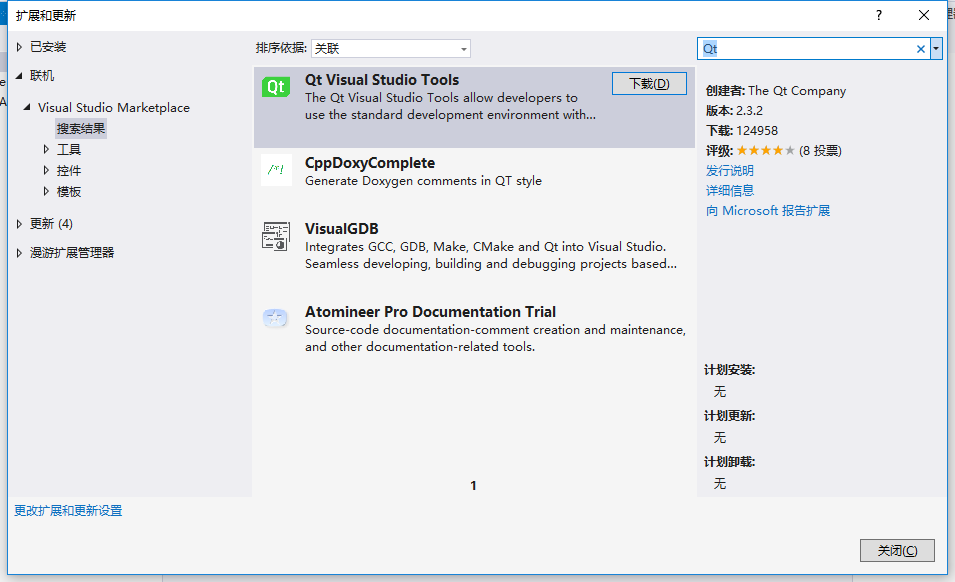Select the VisualGDB result title
The width and height of the screenshot is (955, 582).
pyautogui.click(x=342, y=229)
